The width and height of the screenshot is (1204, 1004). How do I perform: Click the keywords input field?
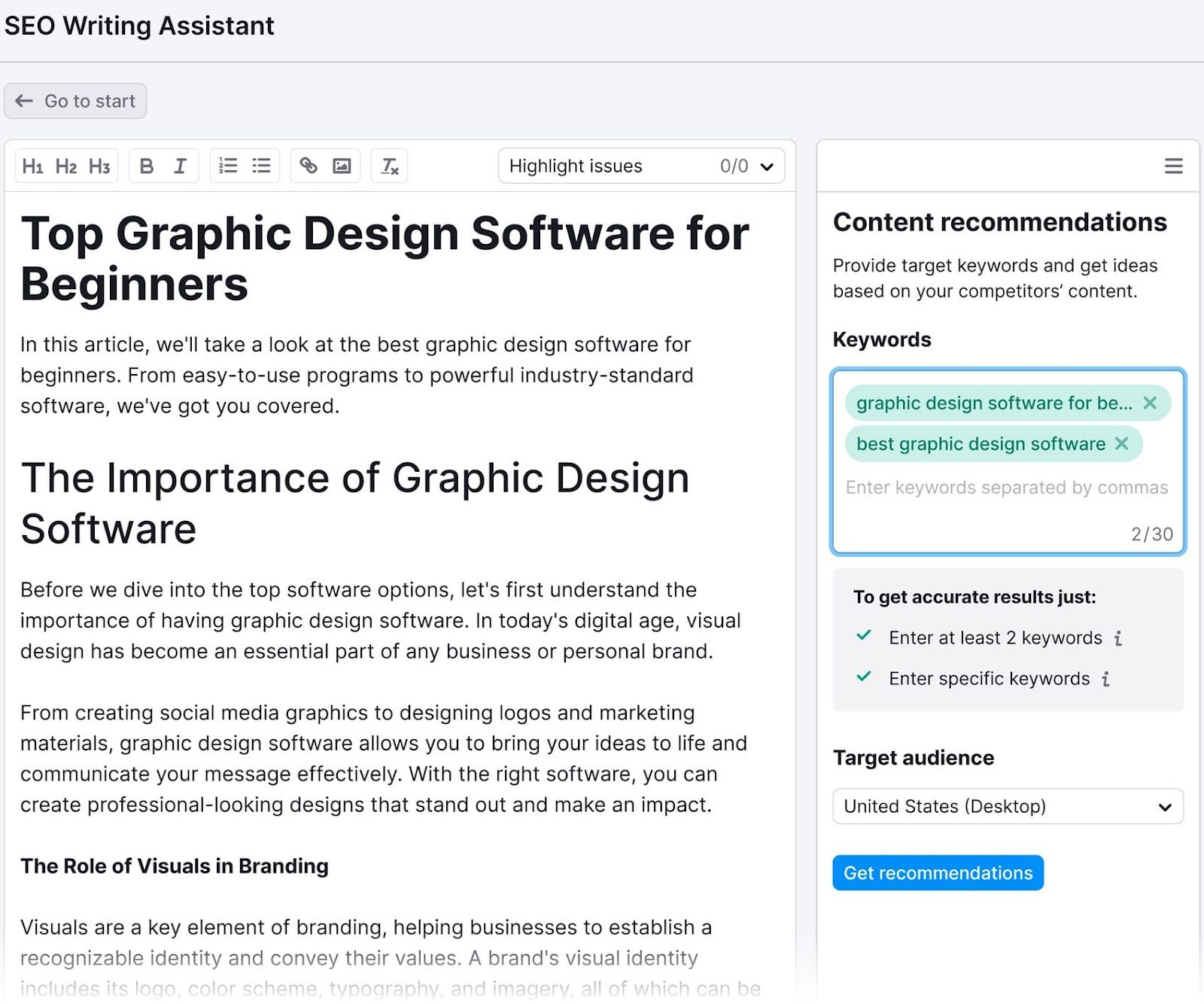click(1006, 488)
